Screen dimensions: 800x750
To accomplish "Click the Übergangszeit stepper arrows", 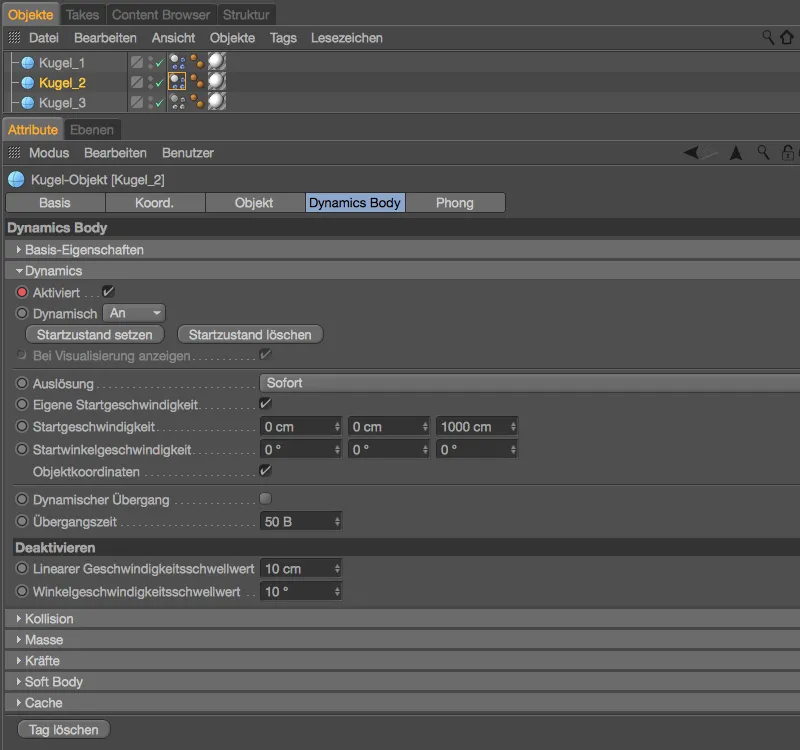I will click(337, 521).
